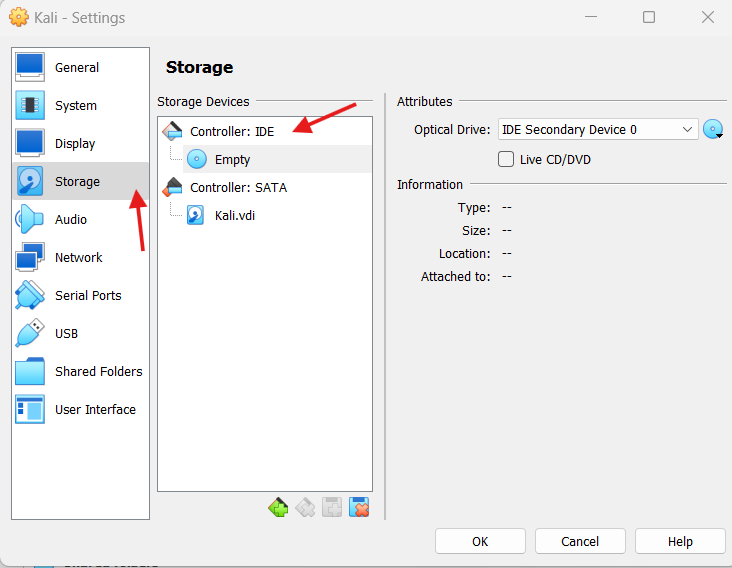
Task: Open Shared Folders settings
Action: [80, 372]
